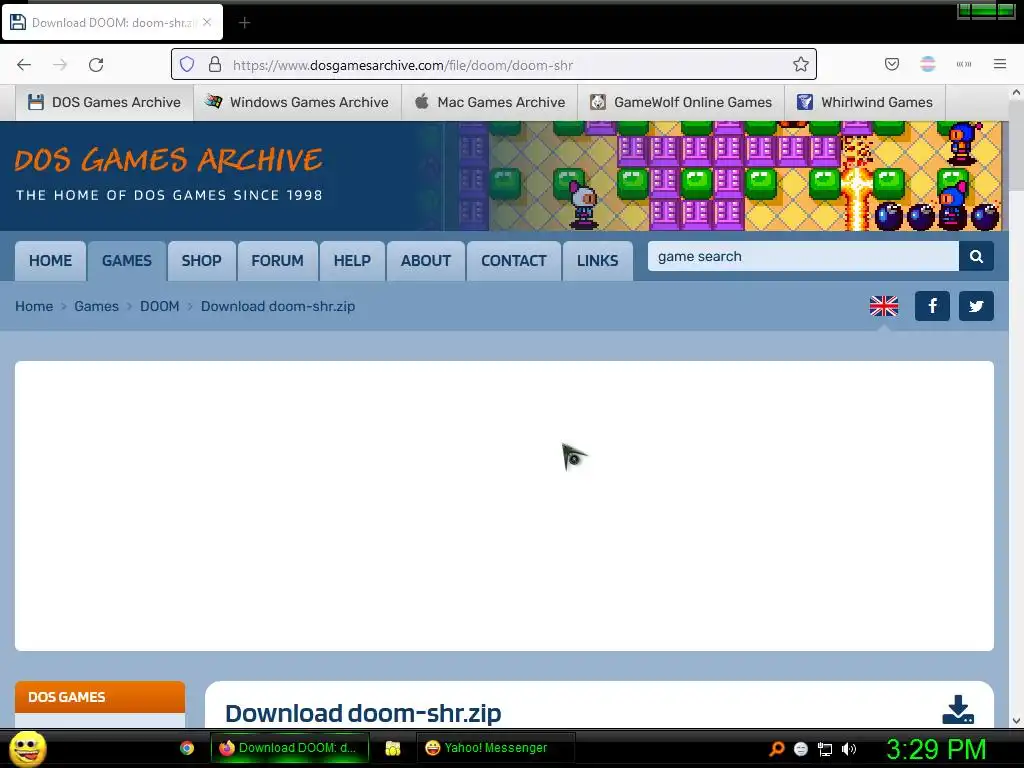This screenshot has height=768, width=1024.
Task: Click the magnifier search button
Action: [976, 257]
